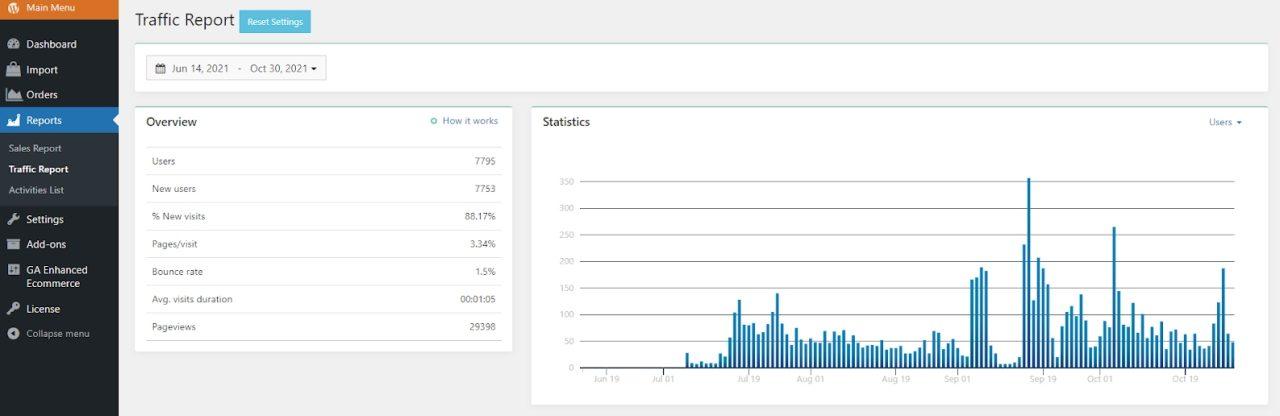Click the Users row label in Overview

tap(163, 161)
